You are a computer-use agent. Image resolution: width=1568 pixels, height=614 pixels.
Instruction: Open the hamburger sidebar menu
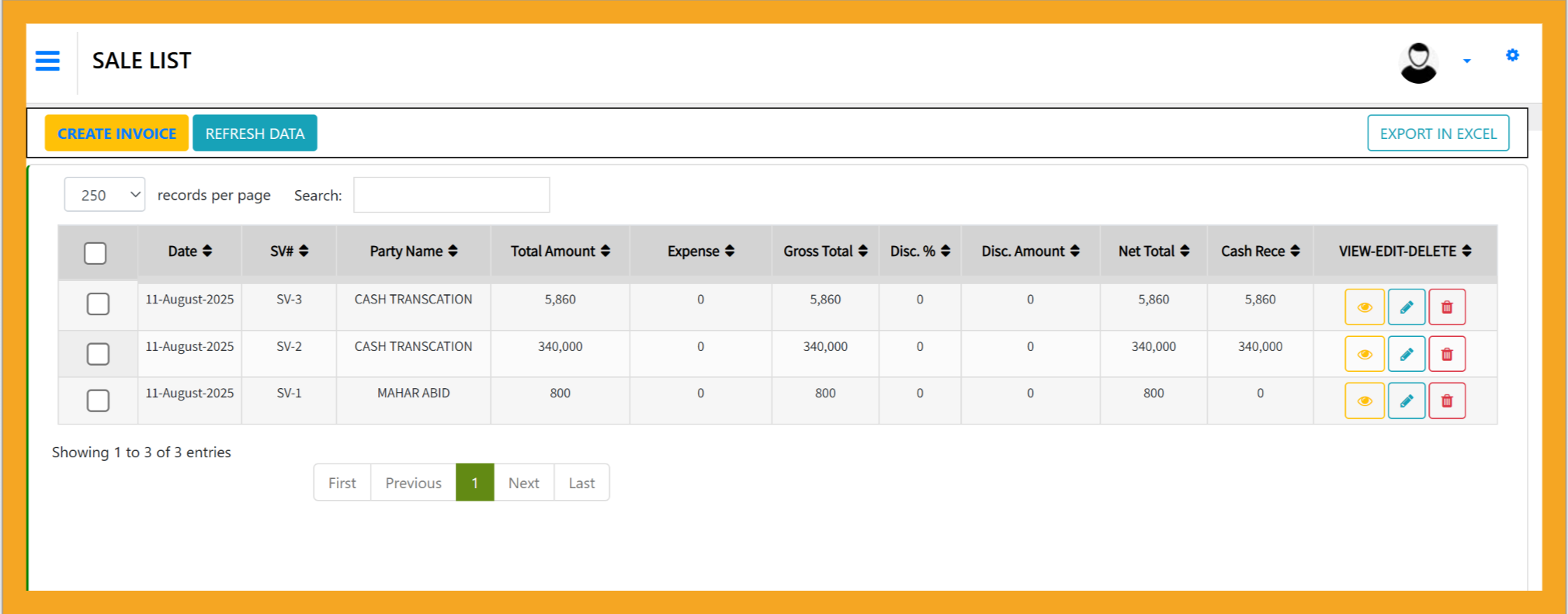(47, 61)
